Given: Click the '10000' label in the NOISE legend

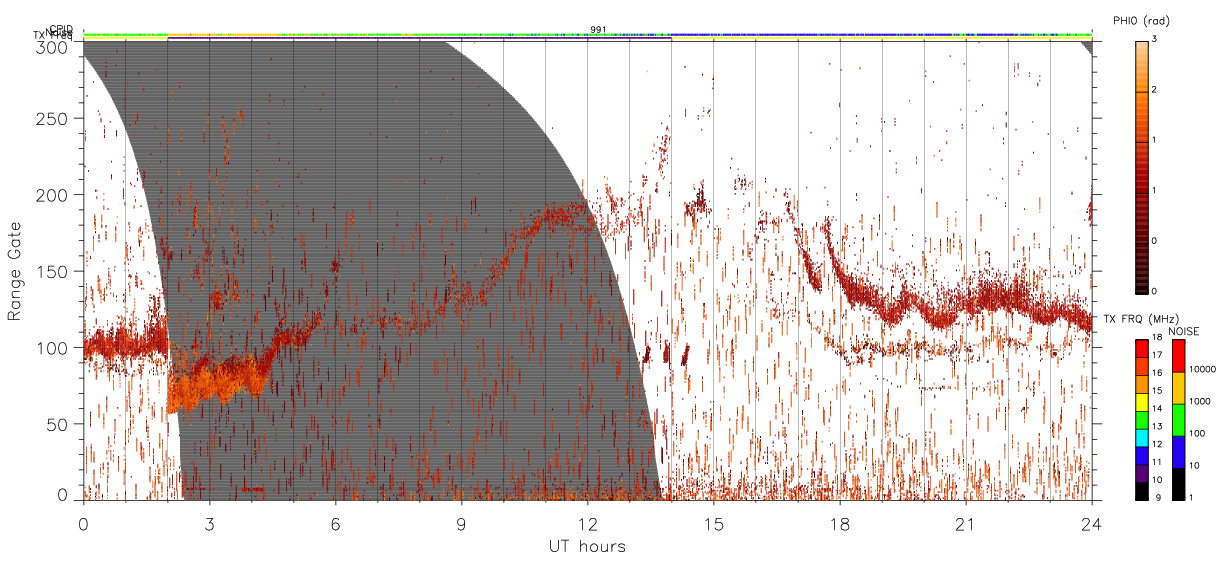Looking at the screenshot, I should coord(1202,369).
